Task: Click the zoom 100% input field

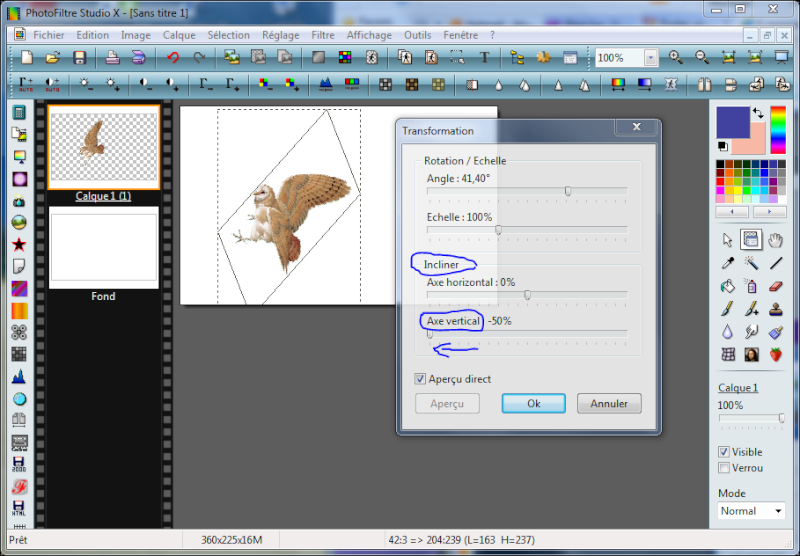Action: click(x=619, y=58)
